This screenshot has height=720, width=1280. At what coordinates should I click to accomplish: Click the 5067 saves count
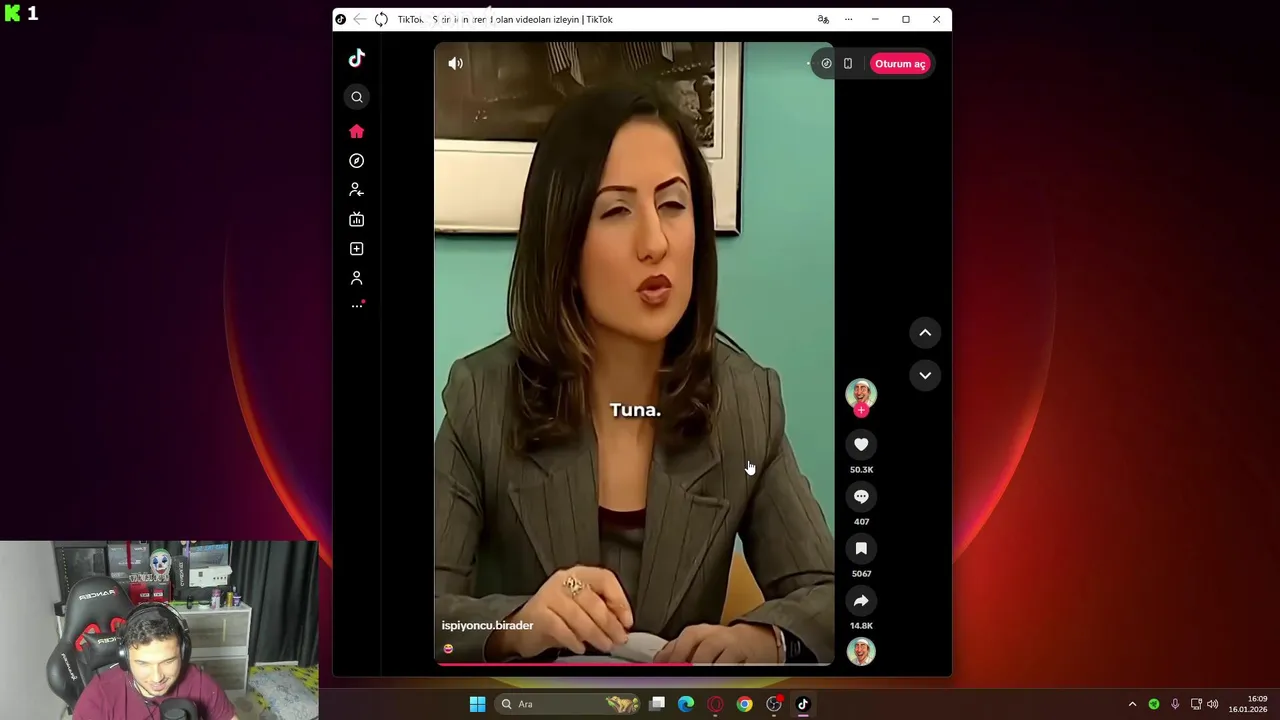pos(861,573)
